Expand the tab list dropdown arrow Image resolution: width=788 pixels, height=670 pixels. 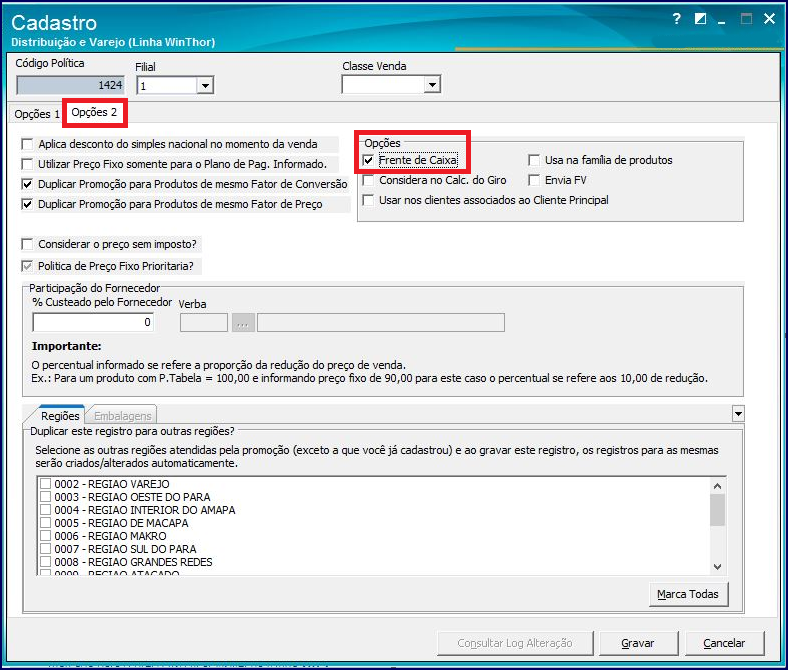(738, 414)
